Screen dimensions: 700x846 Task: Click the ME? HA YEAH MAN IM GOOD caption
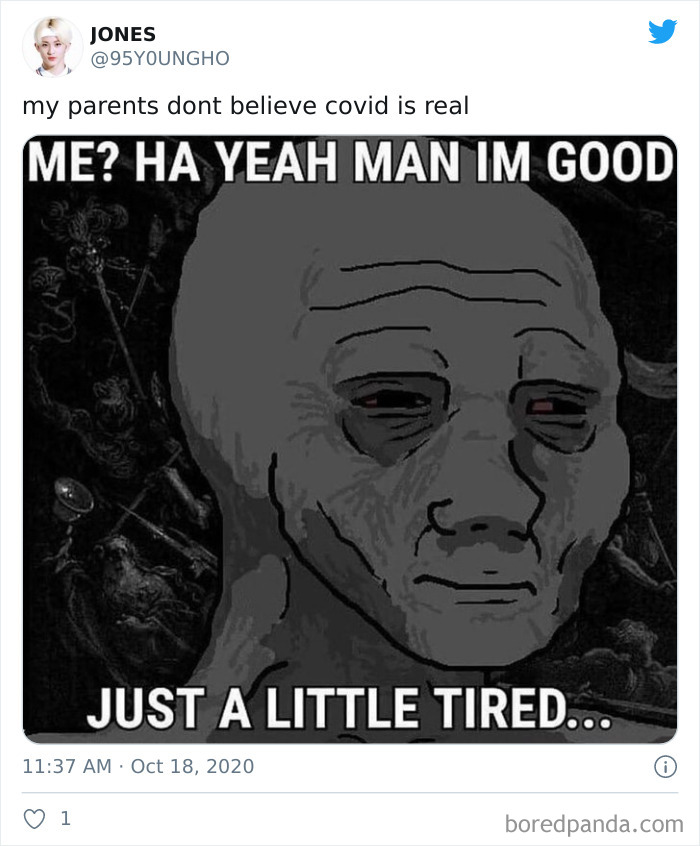350,161
